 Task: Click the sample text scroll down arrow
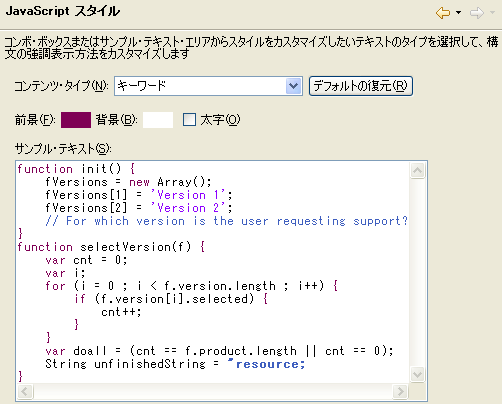pyautogui.click(x=417, y=374)
